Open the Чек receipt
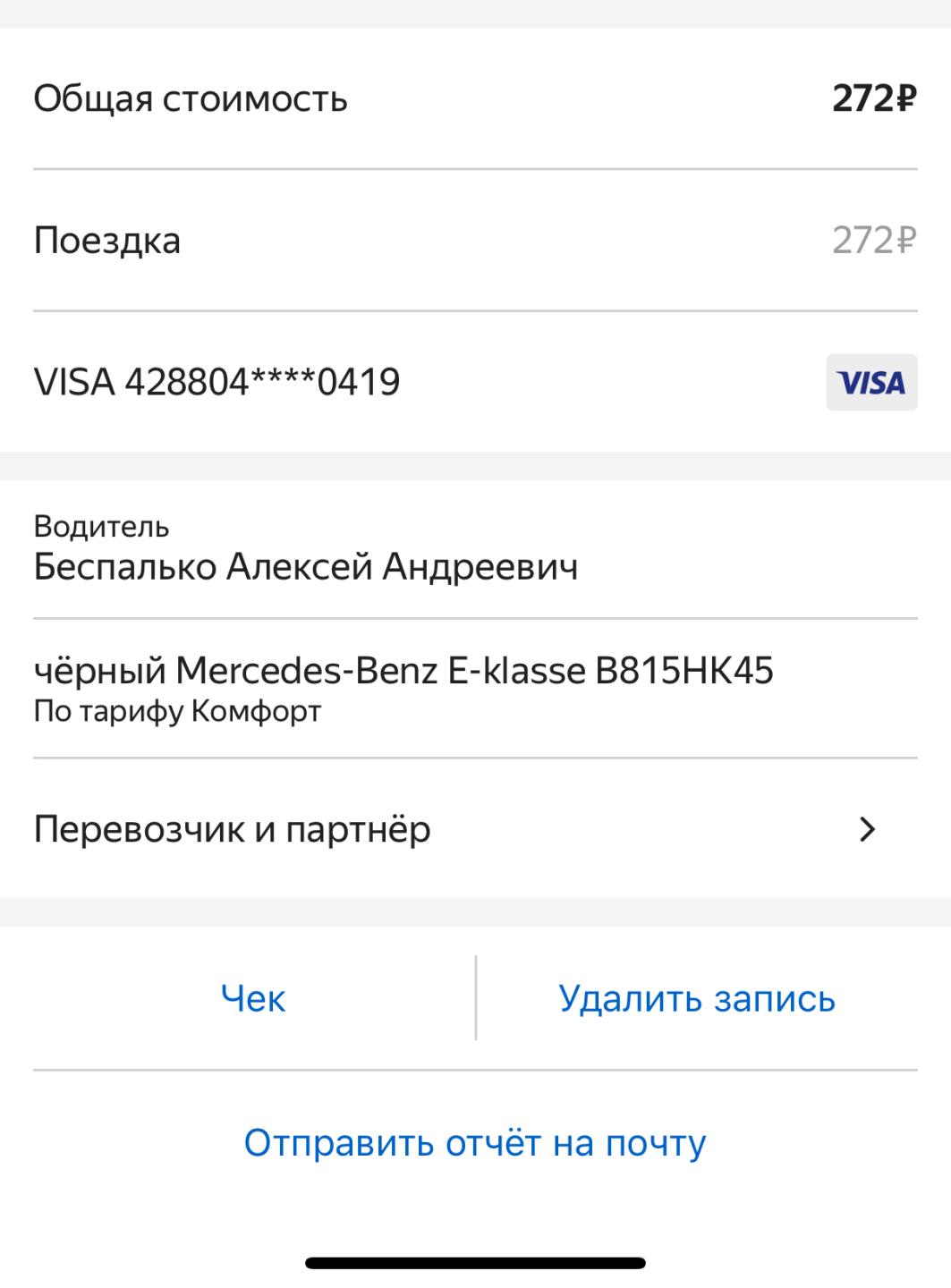 point(253,998)
